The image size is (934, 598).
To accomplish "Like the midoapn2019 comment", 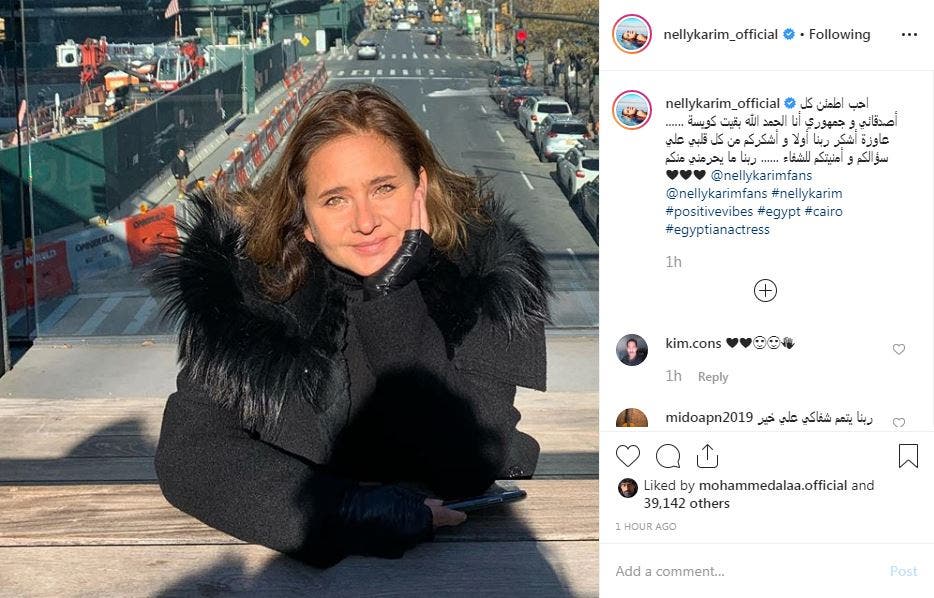I will [899, 422].
